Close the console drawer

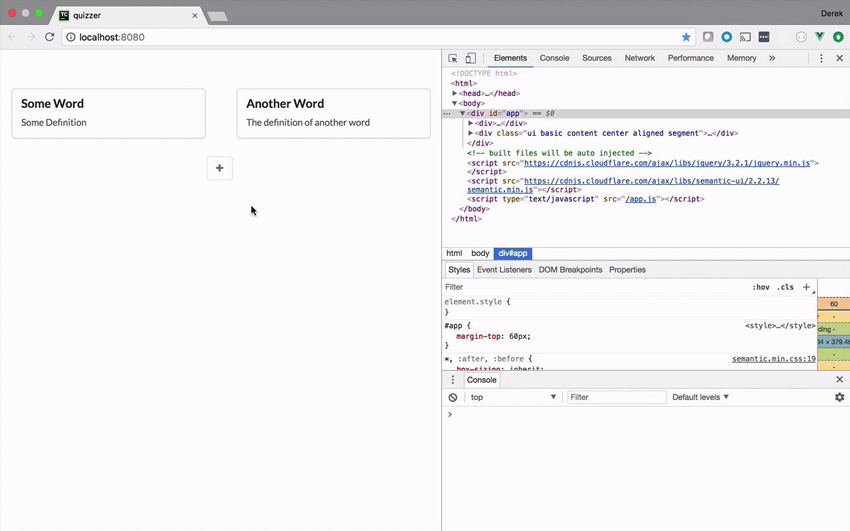(x=839, y=380)
